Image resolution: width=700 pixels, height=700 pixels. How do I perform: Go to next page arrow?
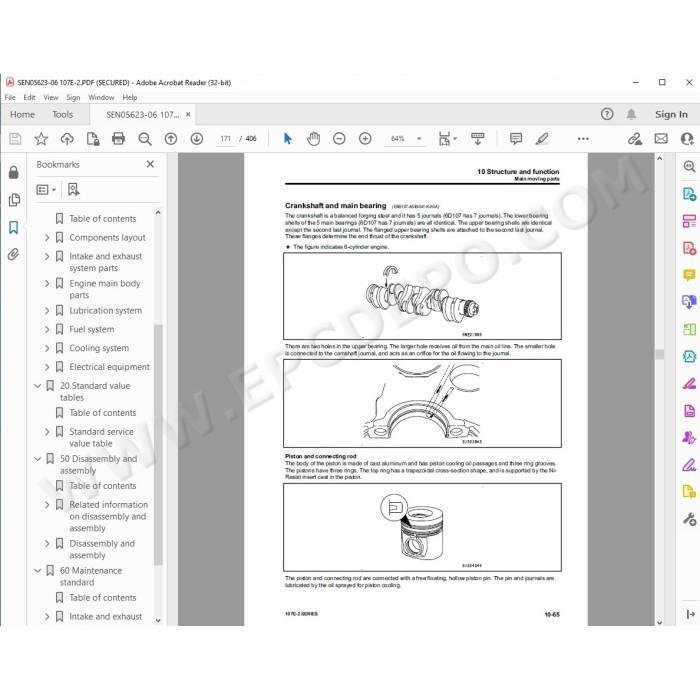tap(196, 139)
